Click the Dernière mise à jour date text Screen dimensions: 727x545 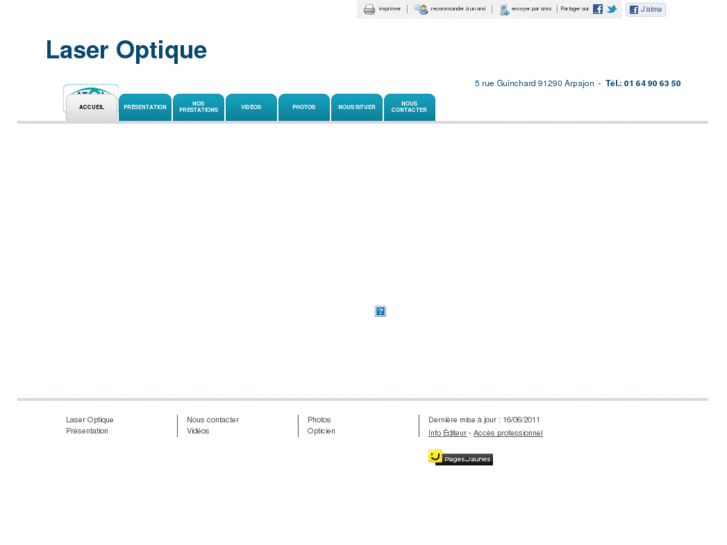point(484,420)
